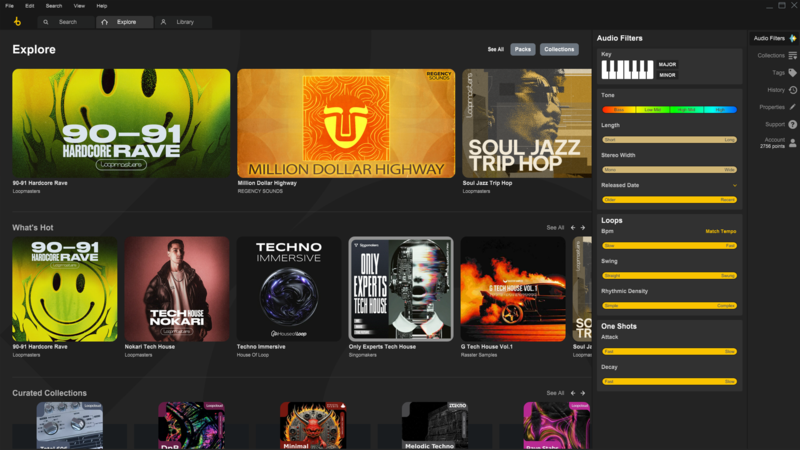Image resolution: width=800 pixels, height=450 pixels.
Task: Toggle MAJOR key mode
Action: tap(667, 64)
